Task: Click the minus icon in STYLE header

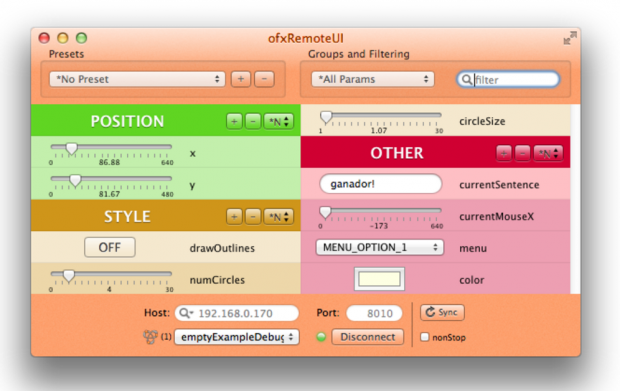Action: coord(253,217)
